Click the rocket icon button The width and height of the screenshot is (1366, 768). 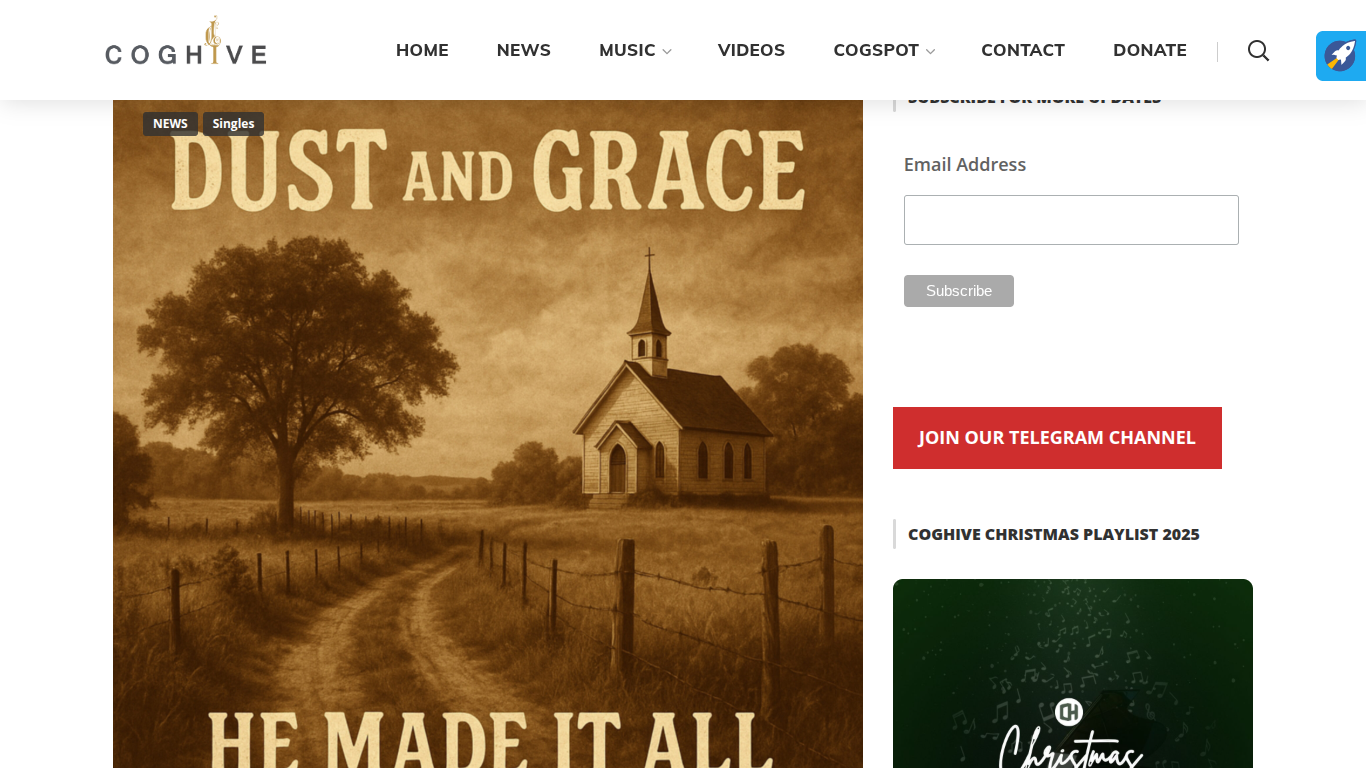coord(1341,56)
